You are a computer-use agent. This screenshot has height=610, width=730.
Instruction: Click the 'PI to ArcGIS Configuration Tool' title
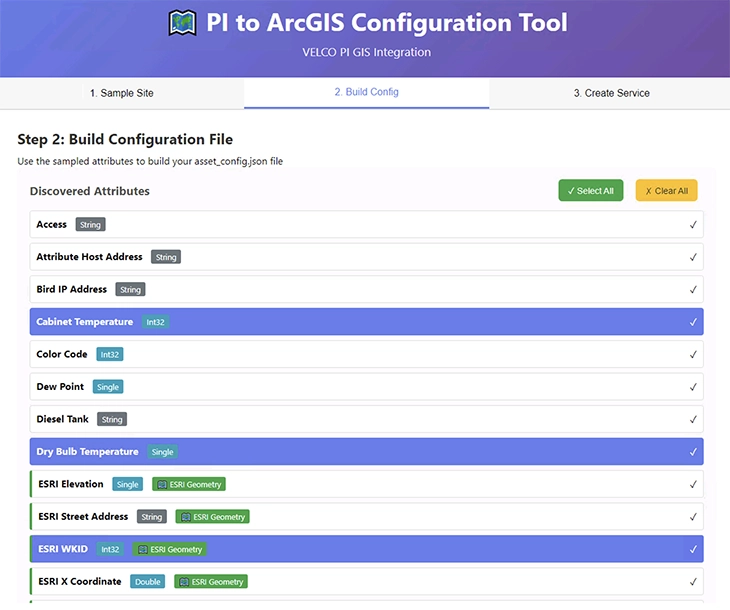pos(387,23)
